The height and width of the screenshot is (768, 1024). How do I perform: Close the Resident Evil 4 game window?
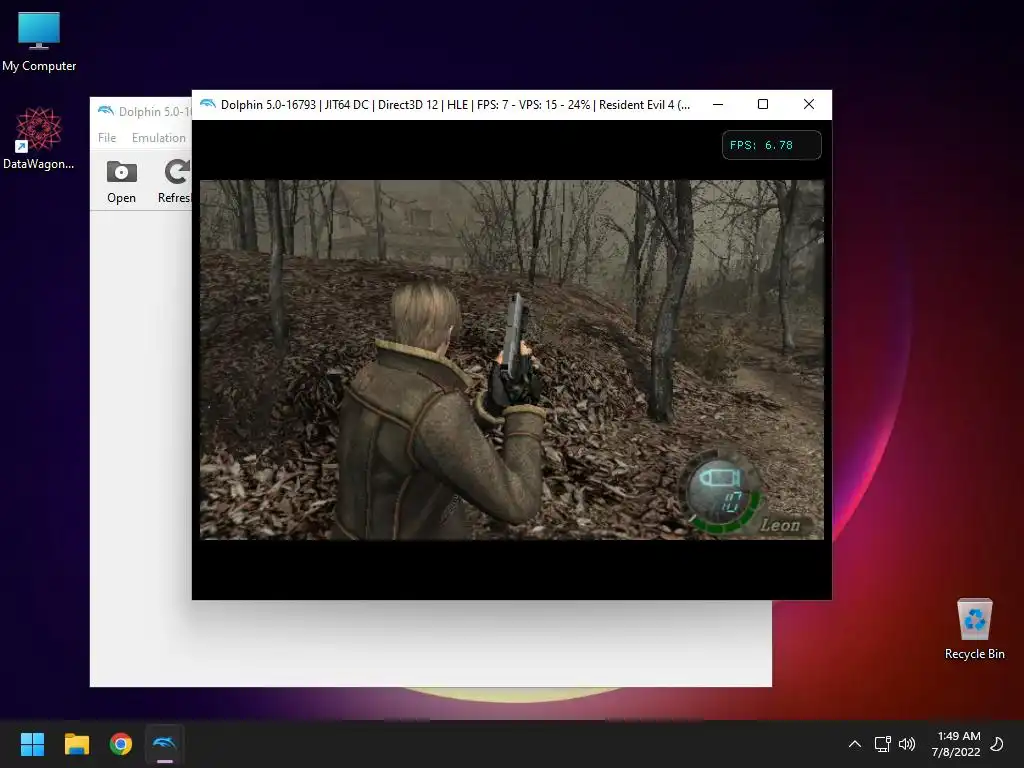point(808,104)
